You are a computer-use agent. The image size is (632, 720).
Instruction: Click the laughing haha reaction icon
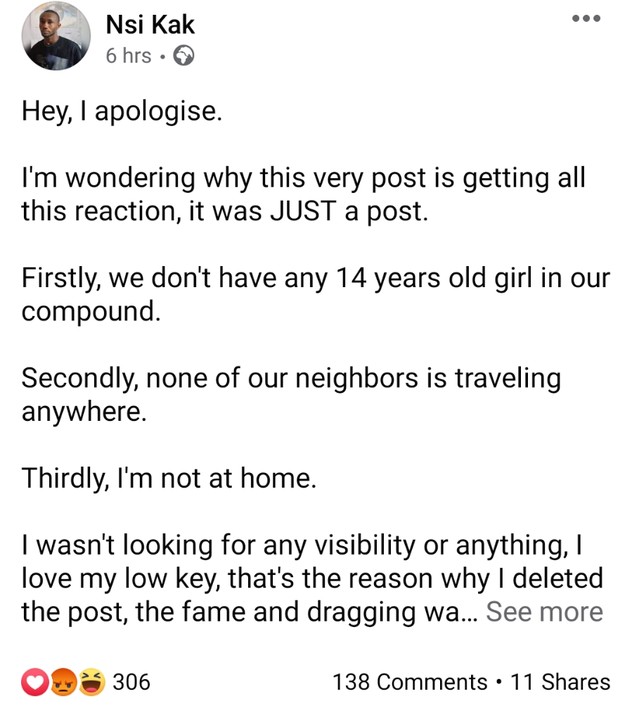click(x=90, y=683)
